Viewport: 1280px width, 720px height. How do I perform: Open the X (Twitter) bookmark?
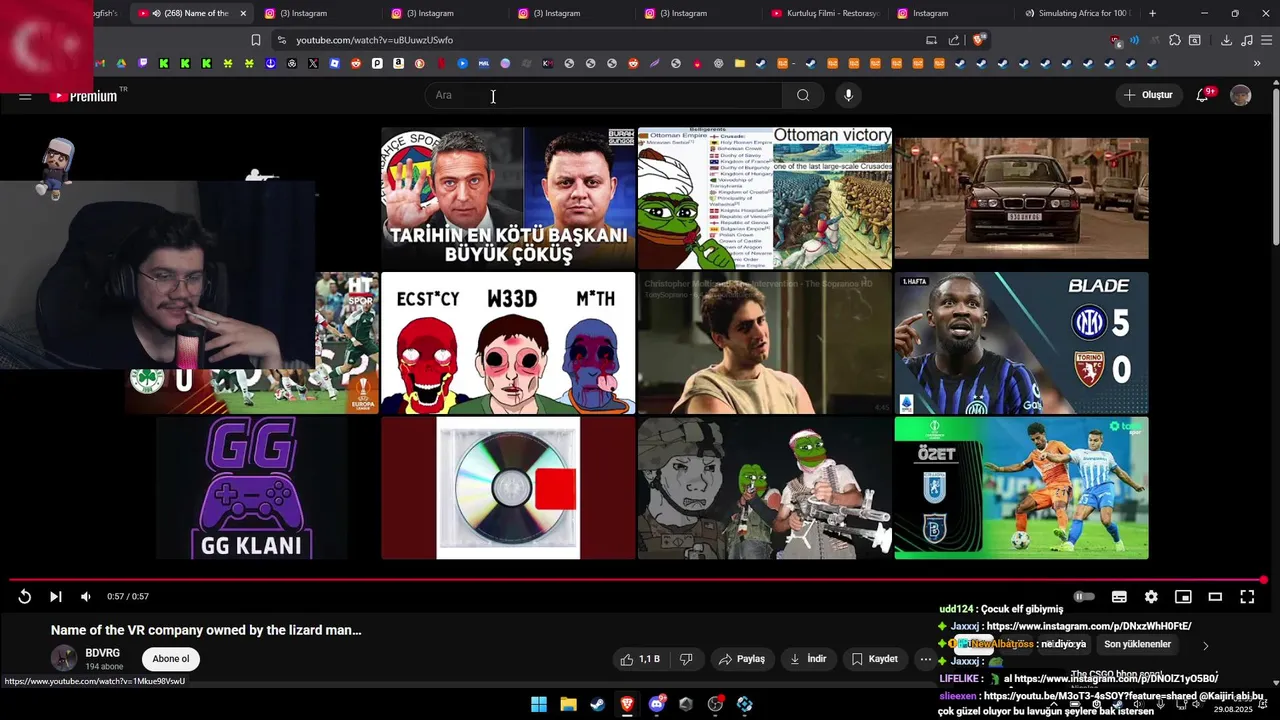click(x=313, y=63)
